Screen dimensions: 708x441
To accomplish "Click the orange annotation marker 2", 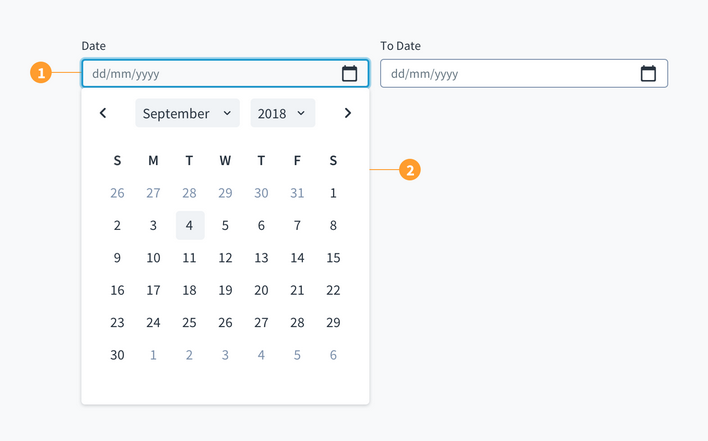I will pyautogui.click(x=409, y=170).
